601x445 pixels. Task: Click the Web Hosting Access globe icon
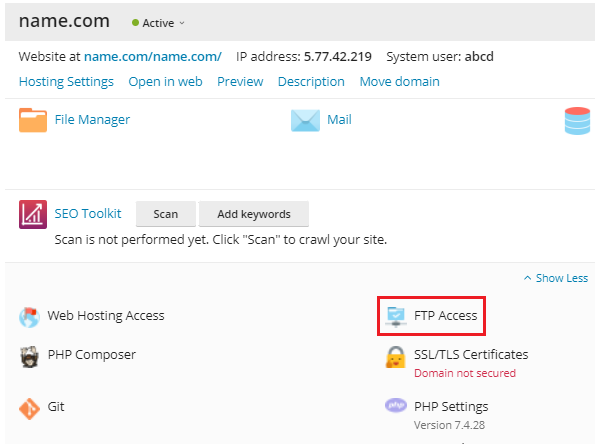pyautogui.click(x=30, y=317)
